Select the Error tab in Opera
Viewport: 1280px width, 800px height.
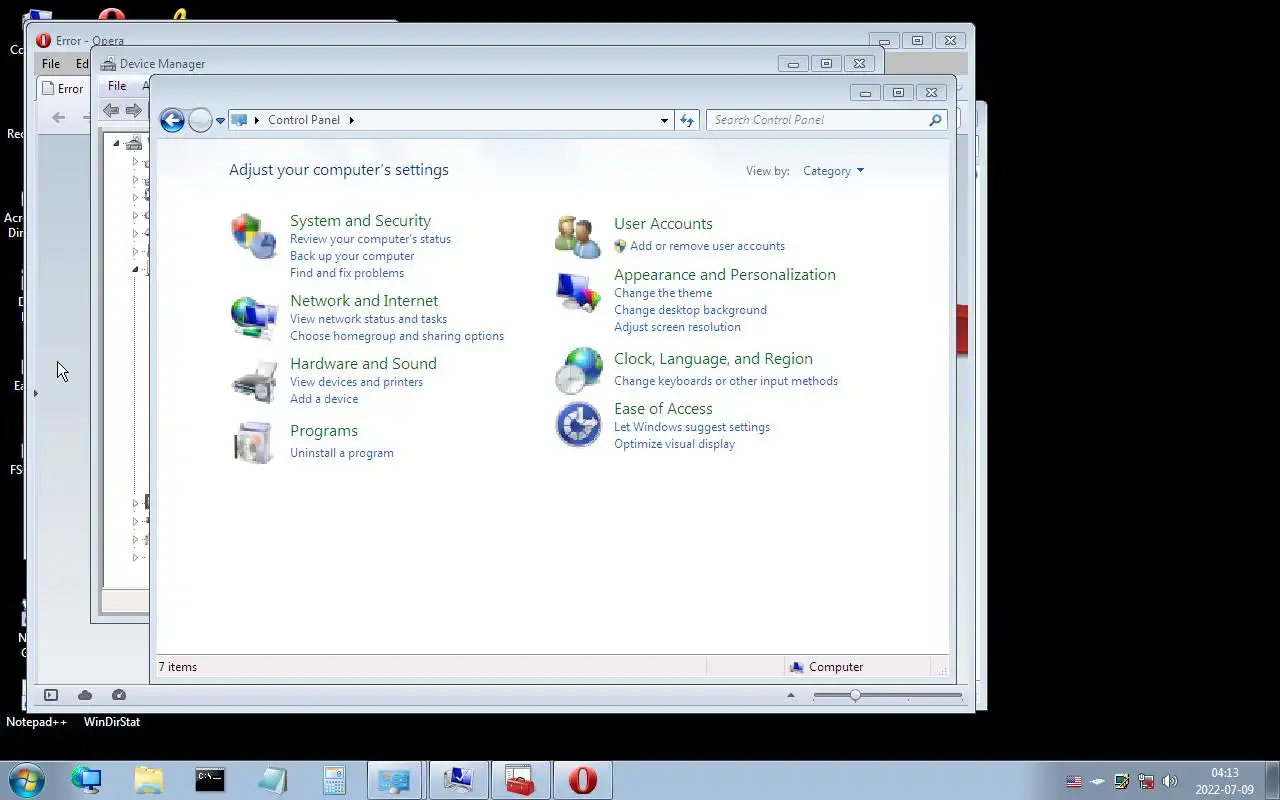(x=62, y=88)
